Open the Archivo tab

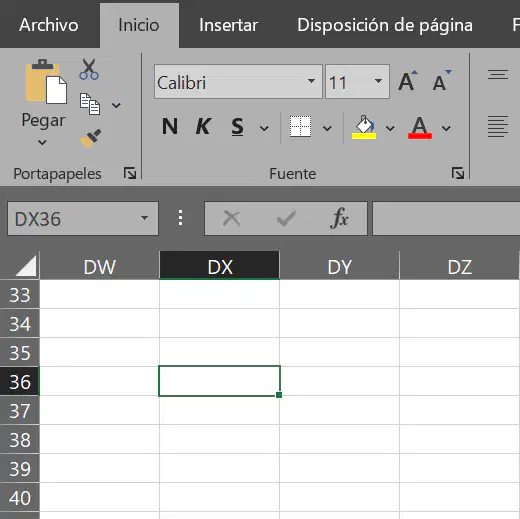(49, 25)
